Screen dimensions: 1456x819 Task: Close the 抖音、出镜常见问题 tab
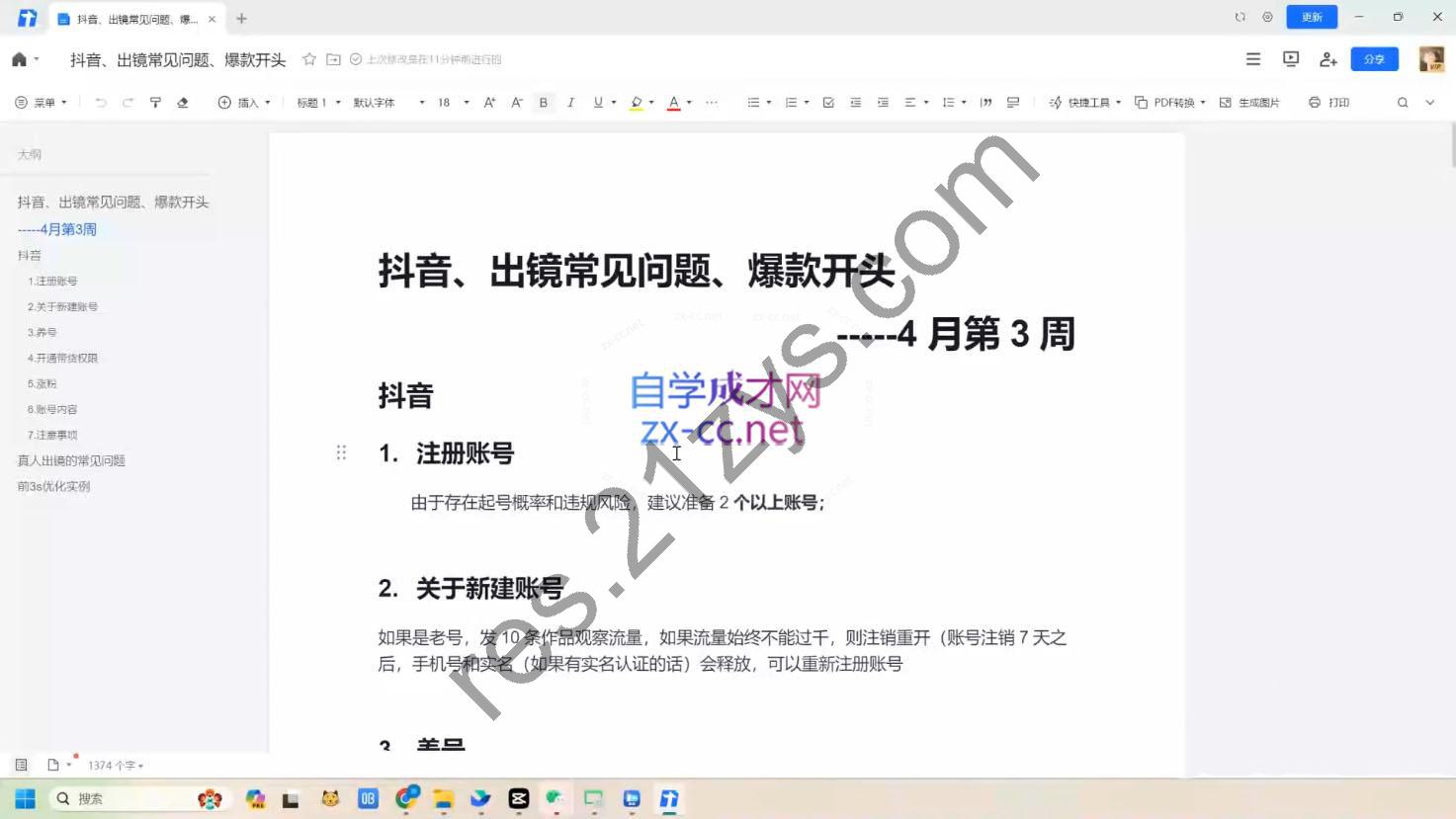212,19
